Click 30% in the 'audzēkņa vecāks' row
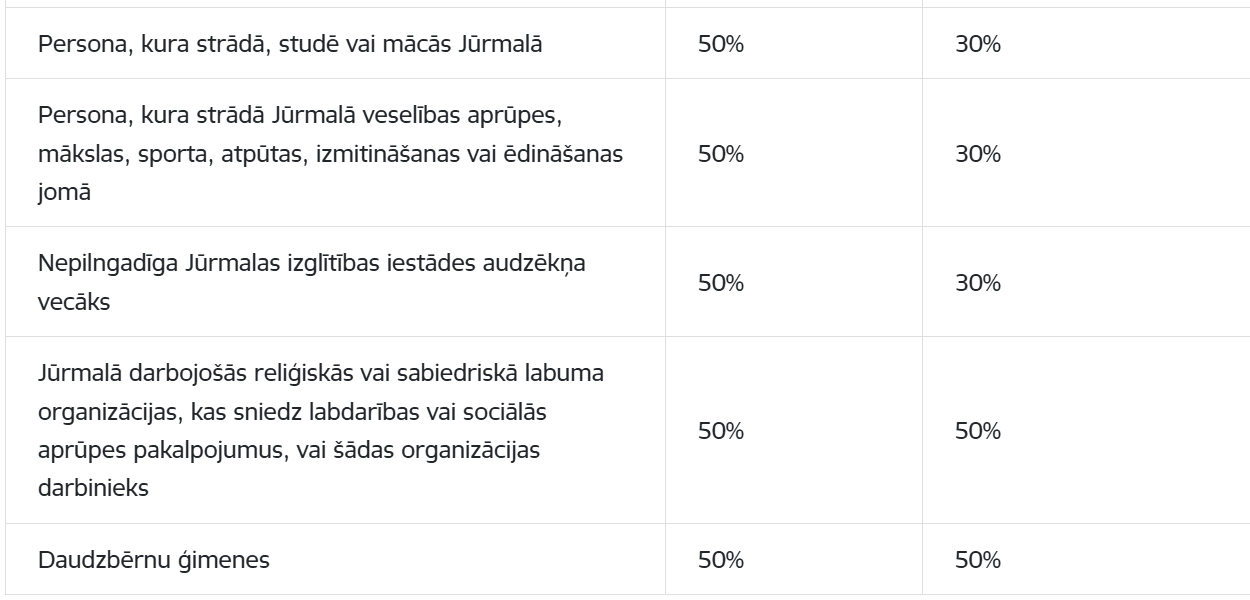The height and width of the screenshot is (600, 1250). [x=978, y=282]
